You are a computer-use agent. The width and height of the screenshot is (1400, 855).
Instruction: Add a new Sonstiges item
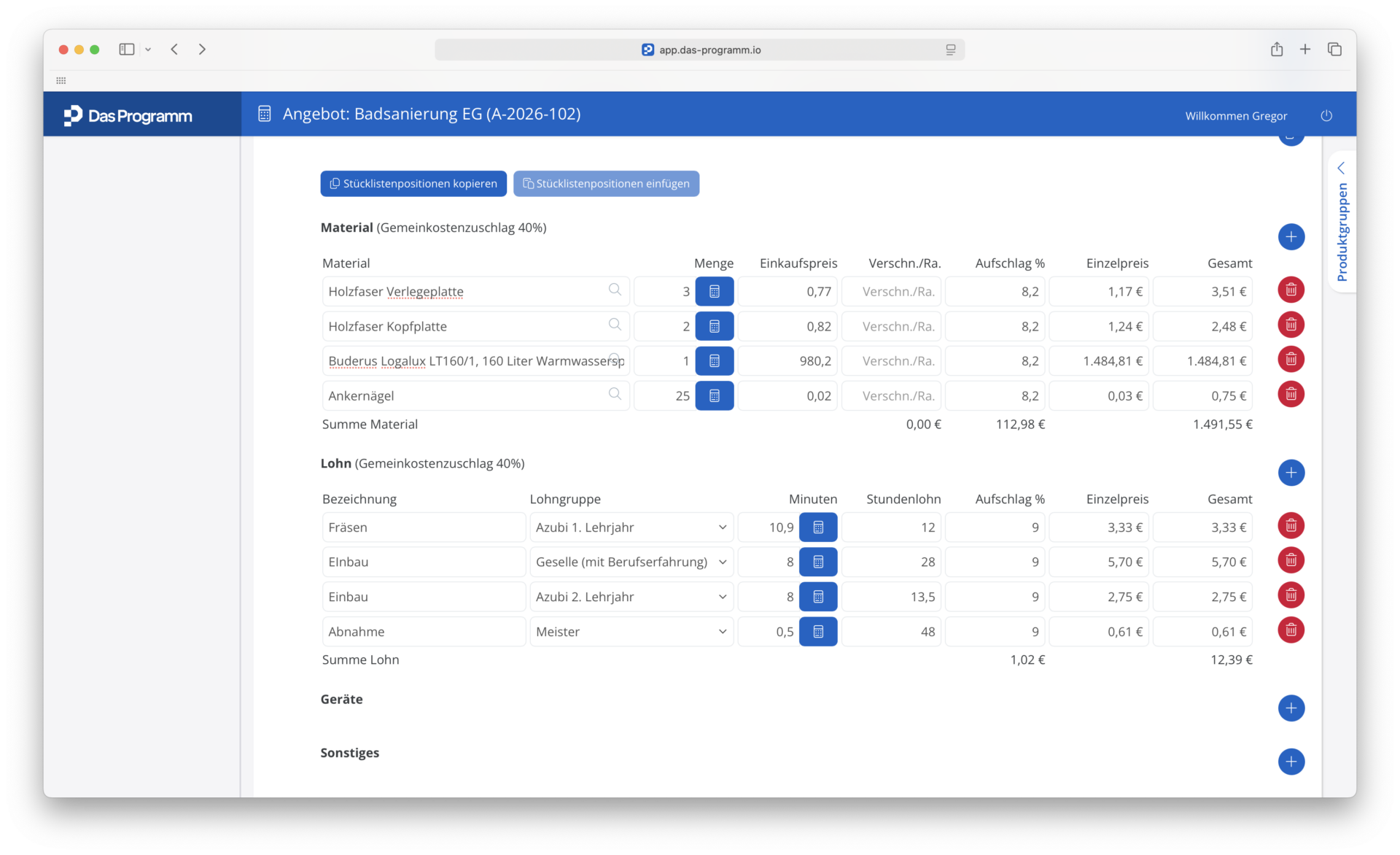point(1291,762)
